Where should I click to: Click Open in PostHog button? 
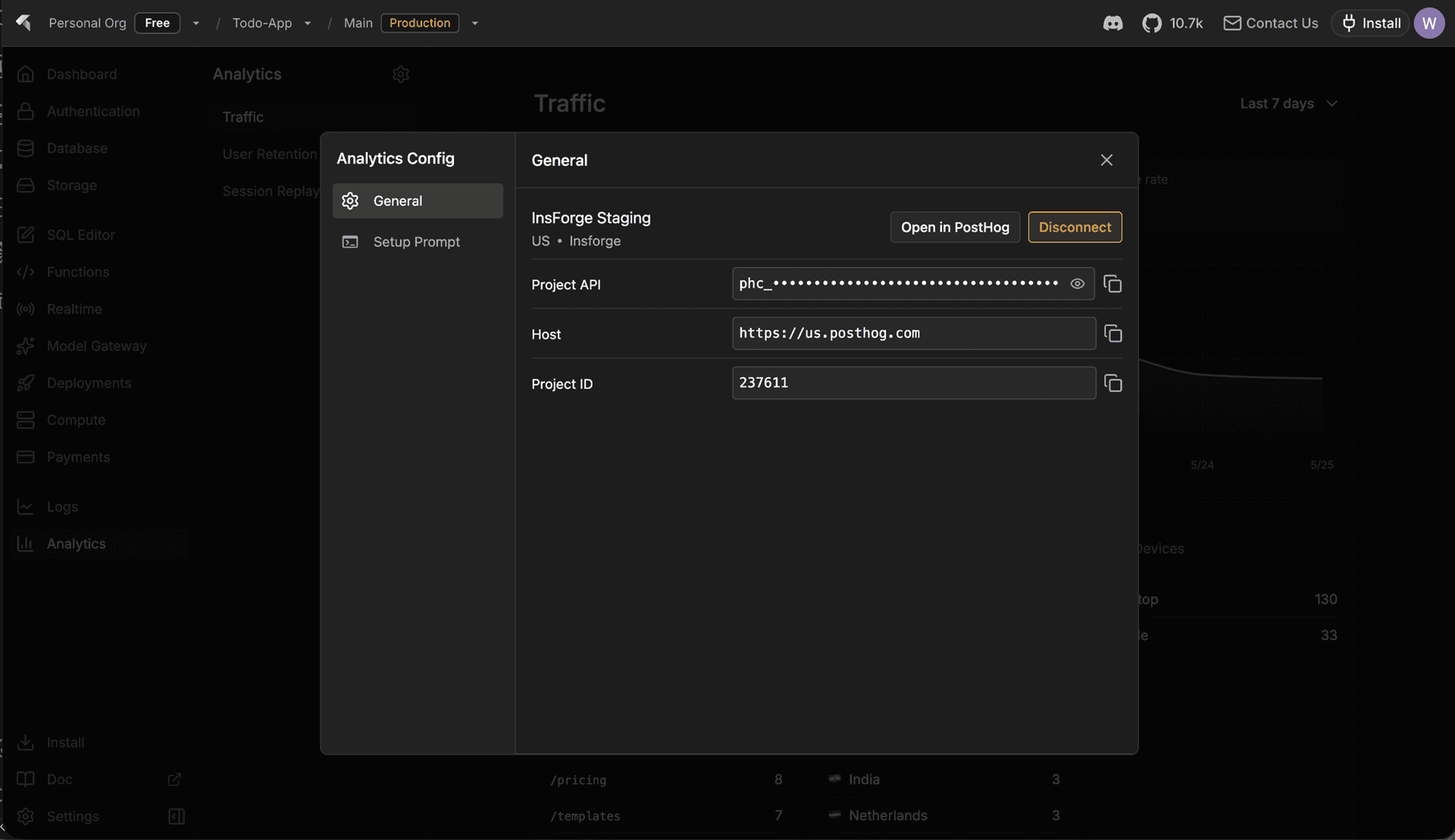[955, 227]
